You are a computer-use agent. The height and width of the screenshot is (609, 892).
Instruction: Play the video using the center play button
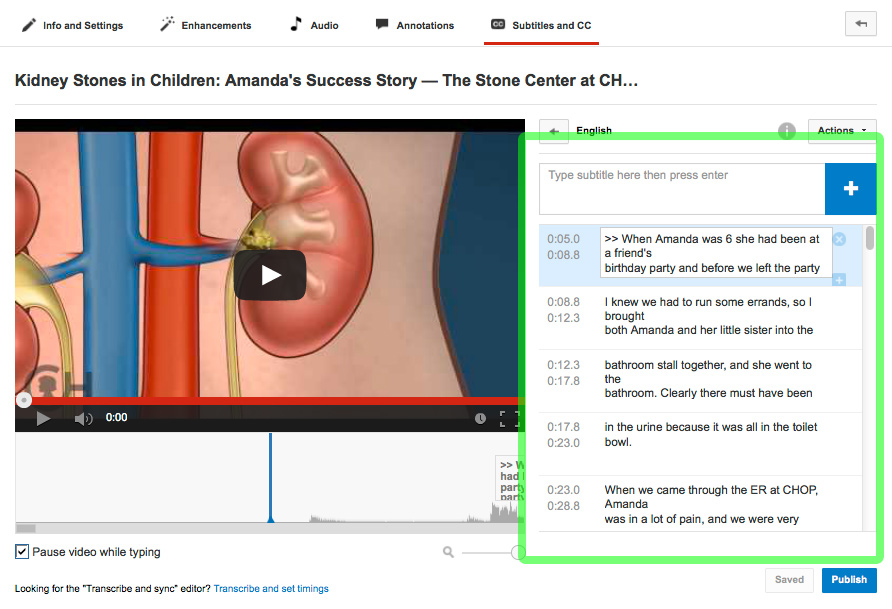click(x=270, y=275)
